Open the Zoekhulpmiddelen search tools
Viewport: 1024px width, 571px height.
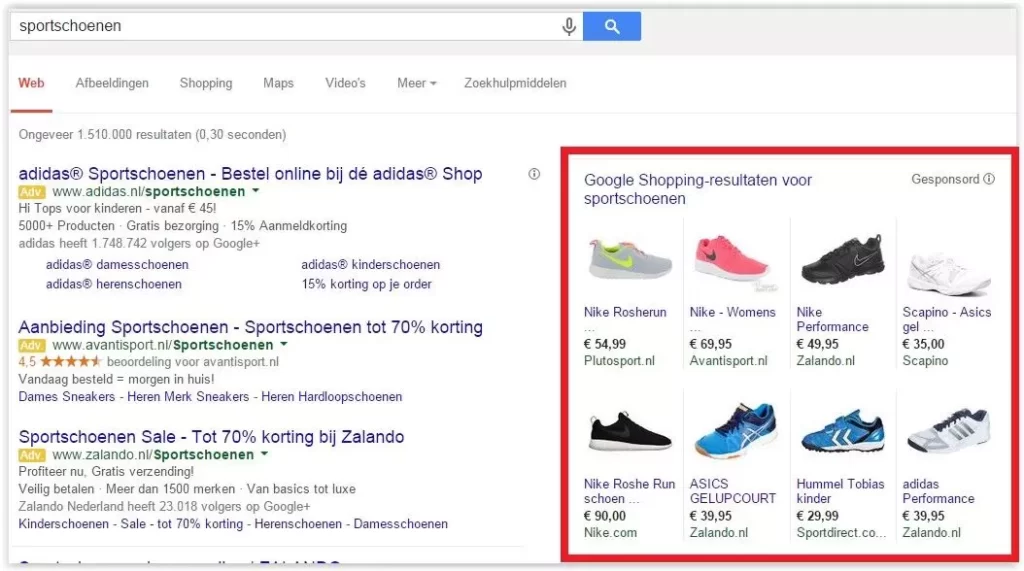click(x=515, y=83)
